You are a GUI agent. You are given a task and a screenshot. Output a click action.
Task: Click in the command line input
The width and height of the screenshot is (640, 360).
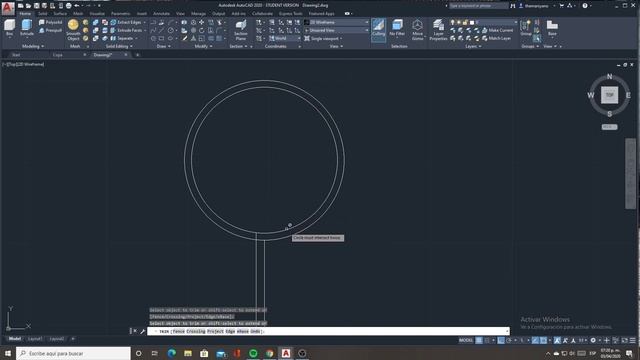(328, 331)
